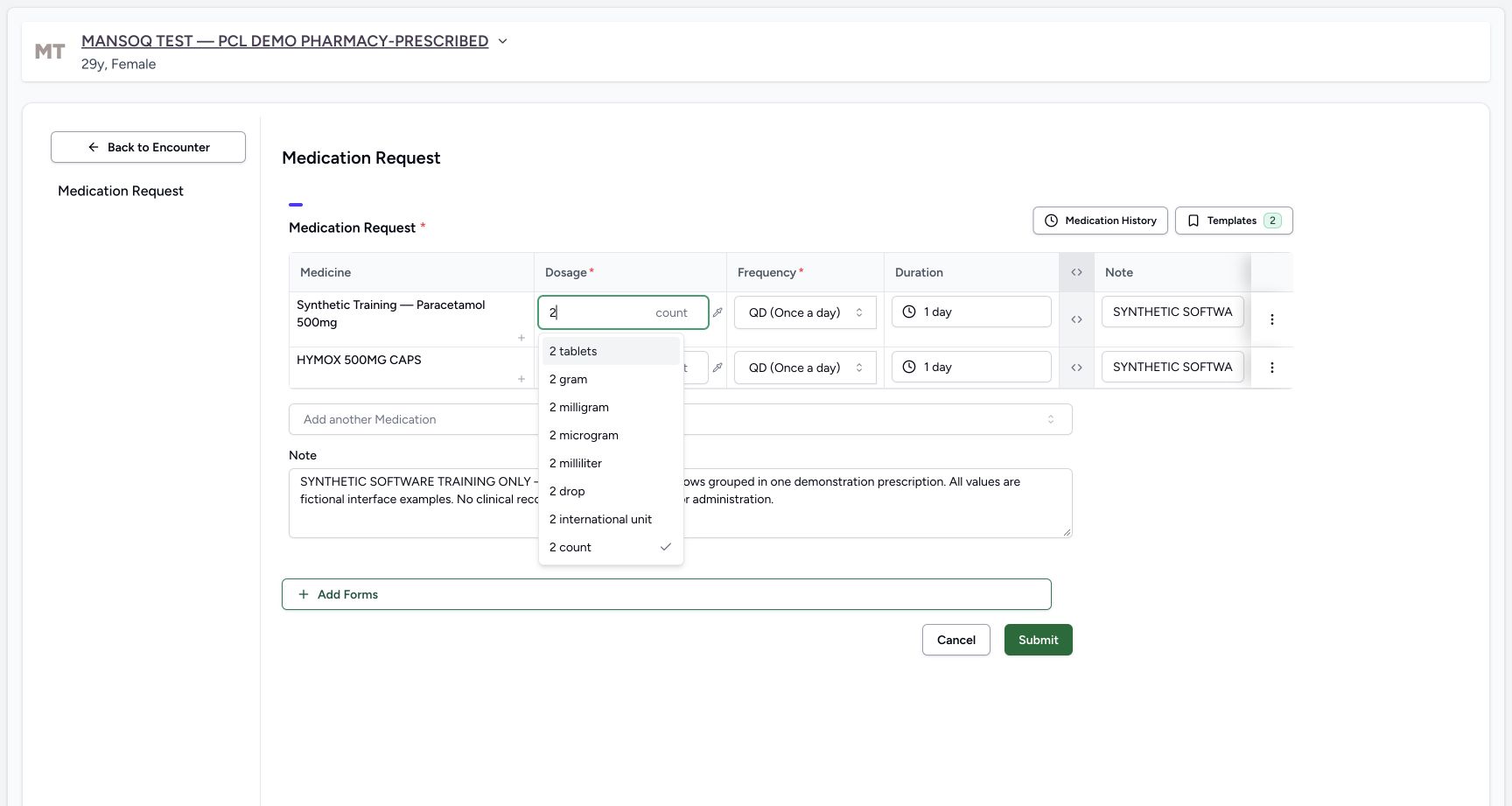
Task: Click plus icon under HYMOX medicine name
Action: pos(521,379)
